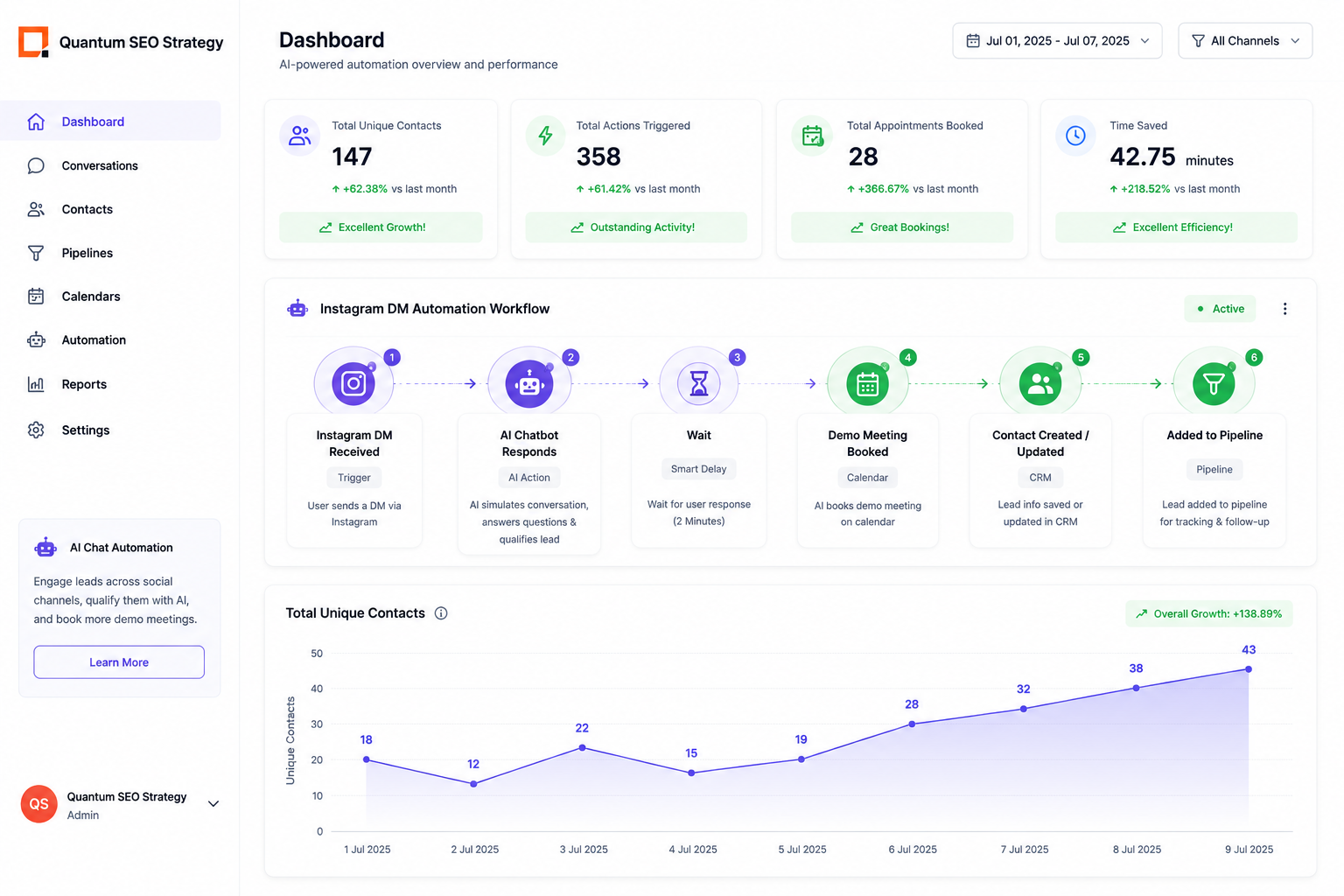Open the Jul 01 - Jul 07 date range dropdown
Screen dimensions: 1344x896
click(x=1057, y=41)
